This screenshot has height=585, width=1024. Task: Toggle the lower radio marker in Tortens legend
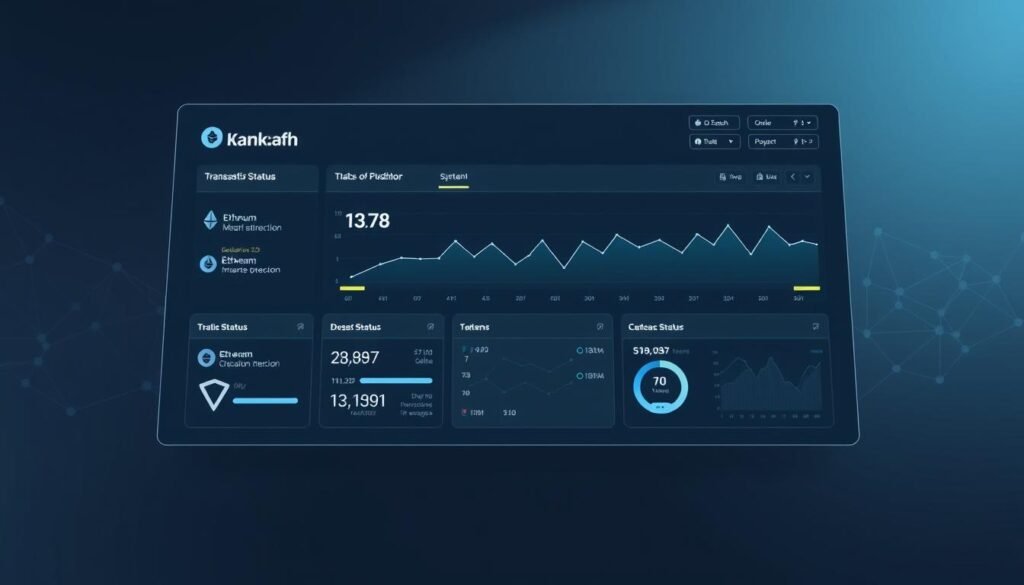pyautogui.click(x=580, y=376)
